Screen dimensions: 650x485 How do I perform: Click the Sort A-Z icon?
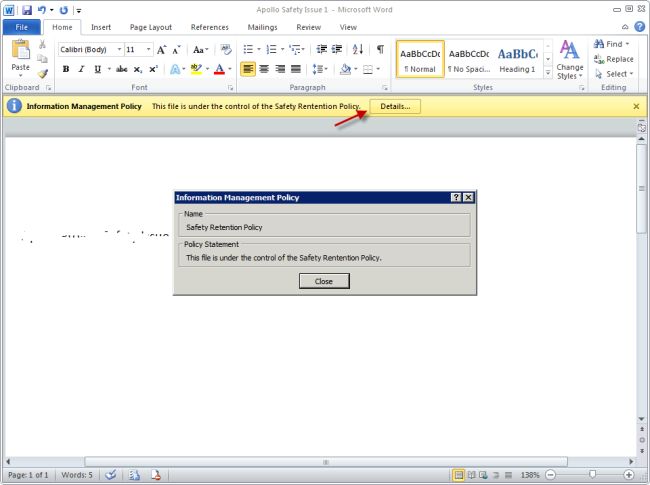click(358, 49)
